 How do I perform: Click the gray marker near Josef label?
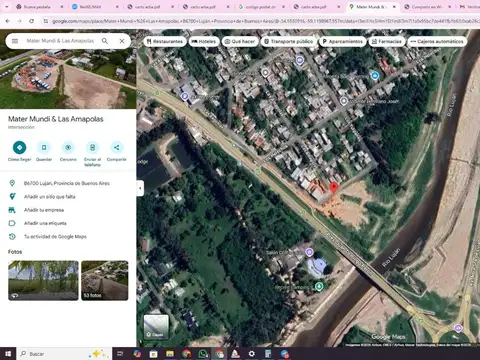point(344,101)
